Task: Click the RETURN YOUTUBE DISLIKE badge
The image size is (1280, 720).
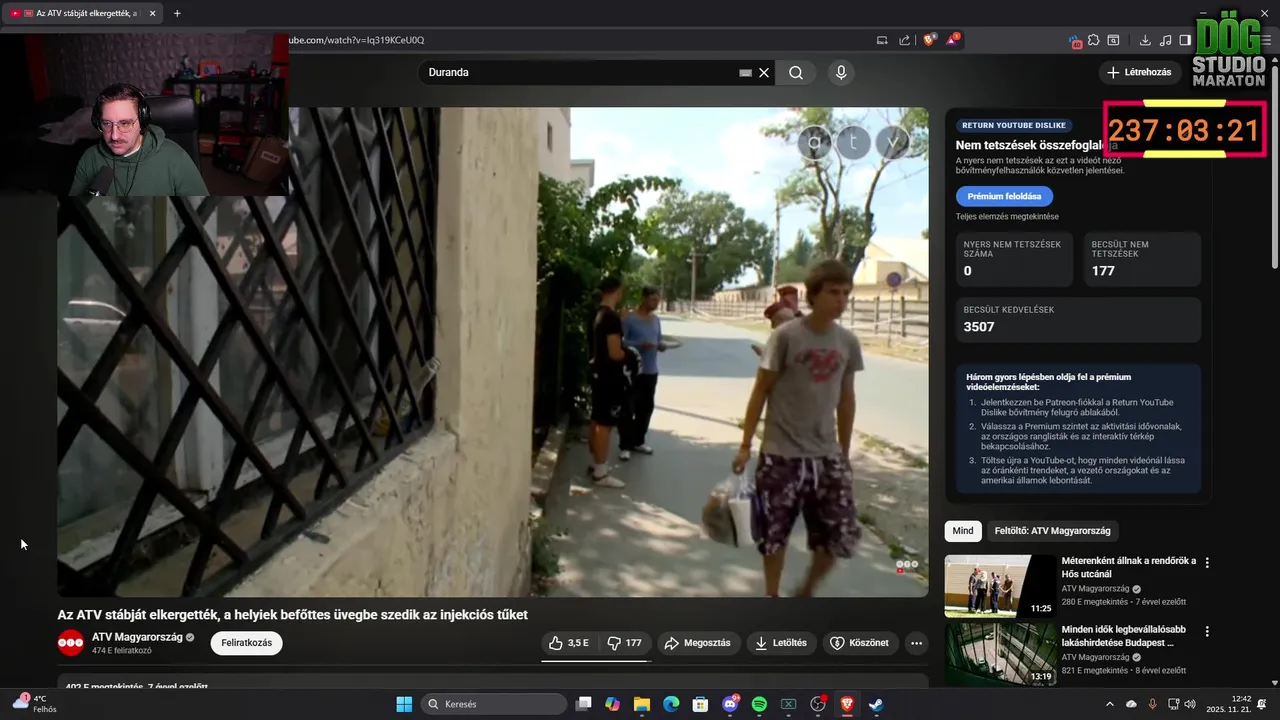Action: point(1014,125)
